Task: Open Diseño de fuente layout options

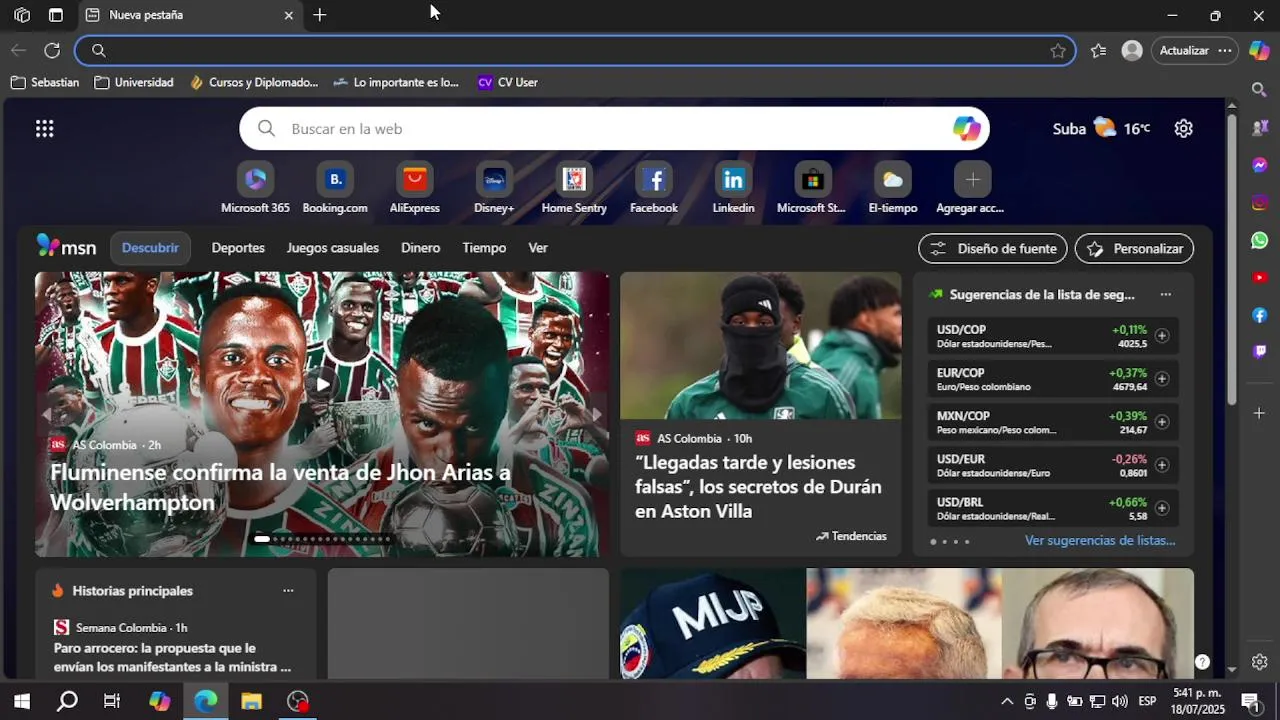Action: tap(992, 248)
